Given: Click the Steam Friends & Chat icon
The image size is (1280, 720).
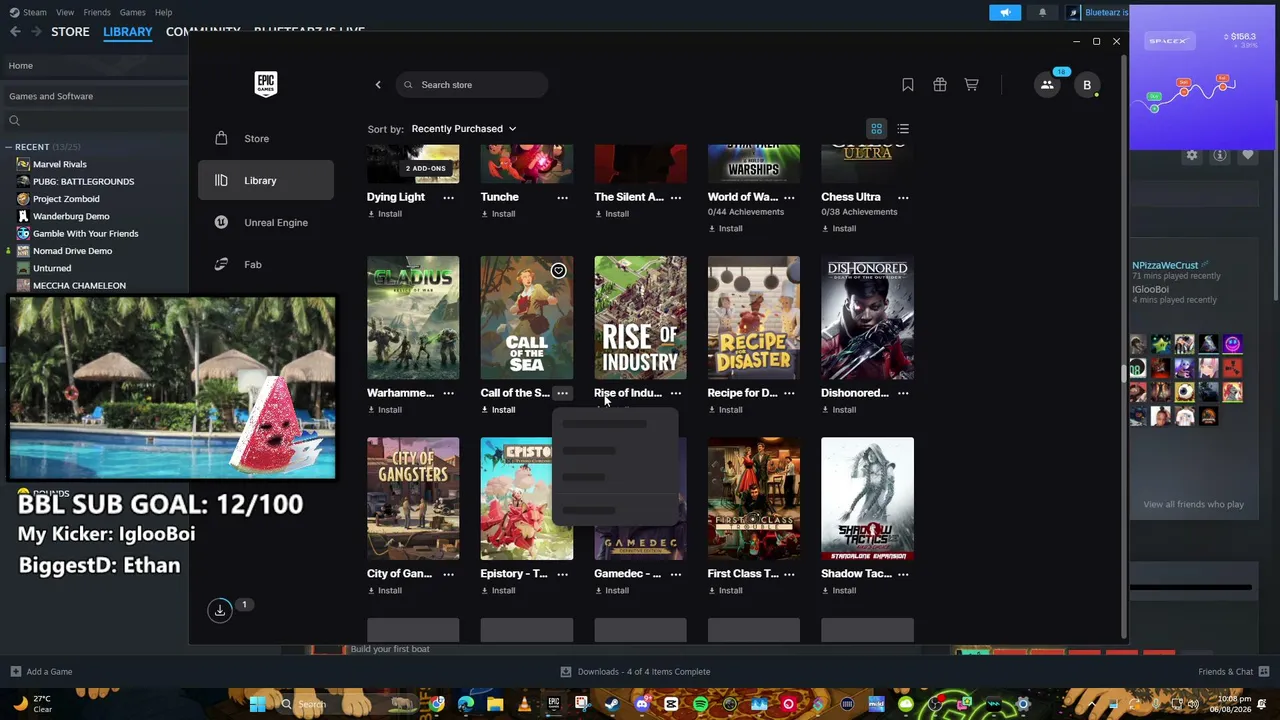Looking at the screenshot, I should [1264, 671].
